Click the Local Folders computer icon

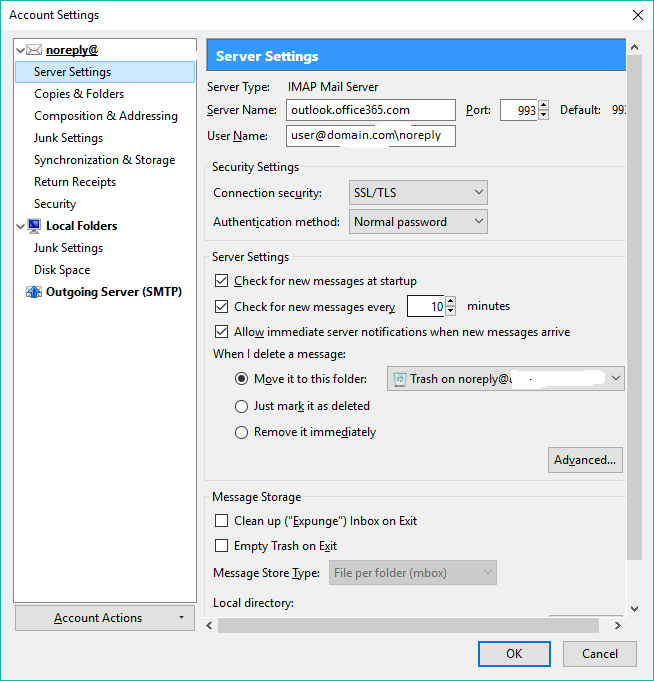tap(34, 226)
